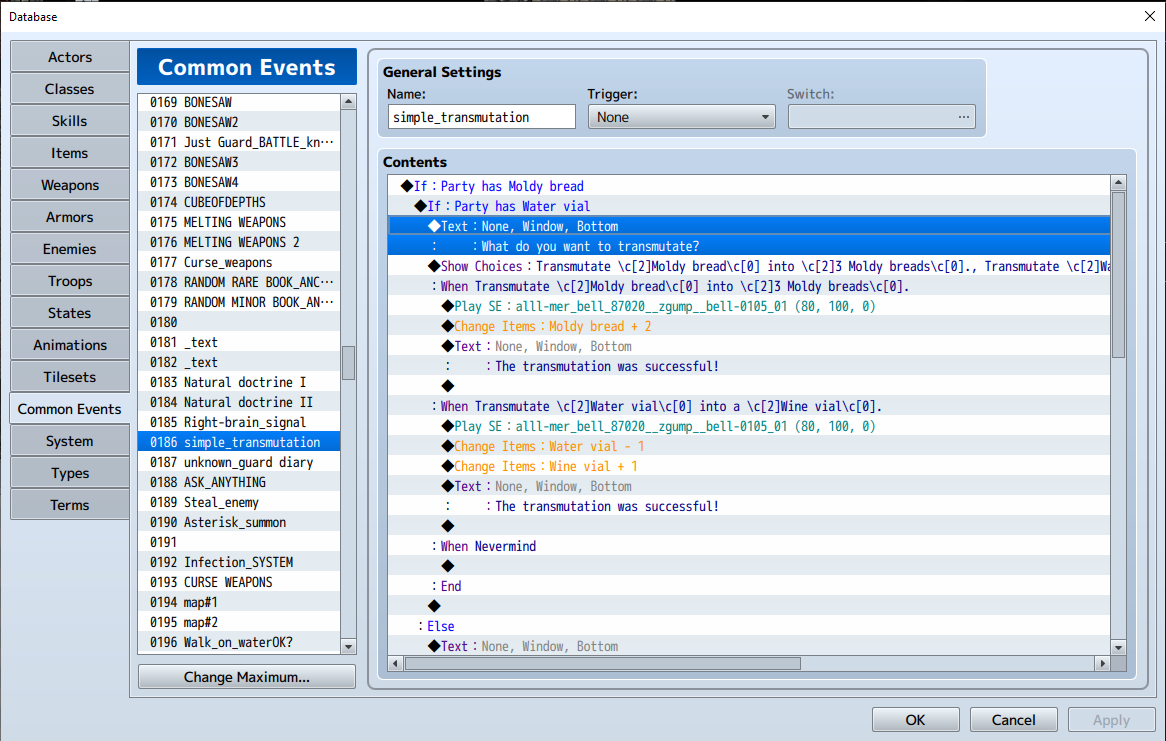Image resolution: width=1166 pixels, height=741 pixels.
Task: Select event 0171 Just Guard_BATTLE
Action: click(x=239, y=142)
